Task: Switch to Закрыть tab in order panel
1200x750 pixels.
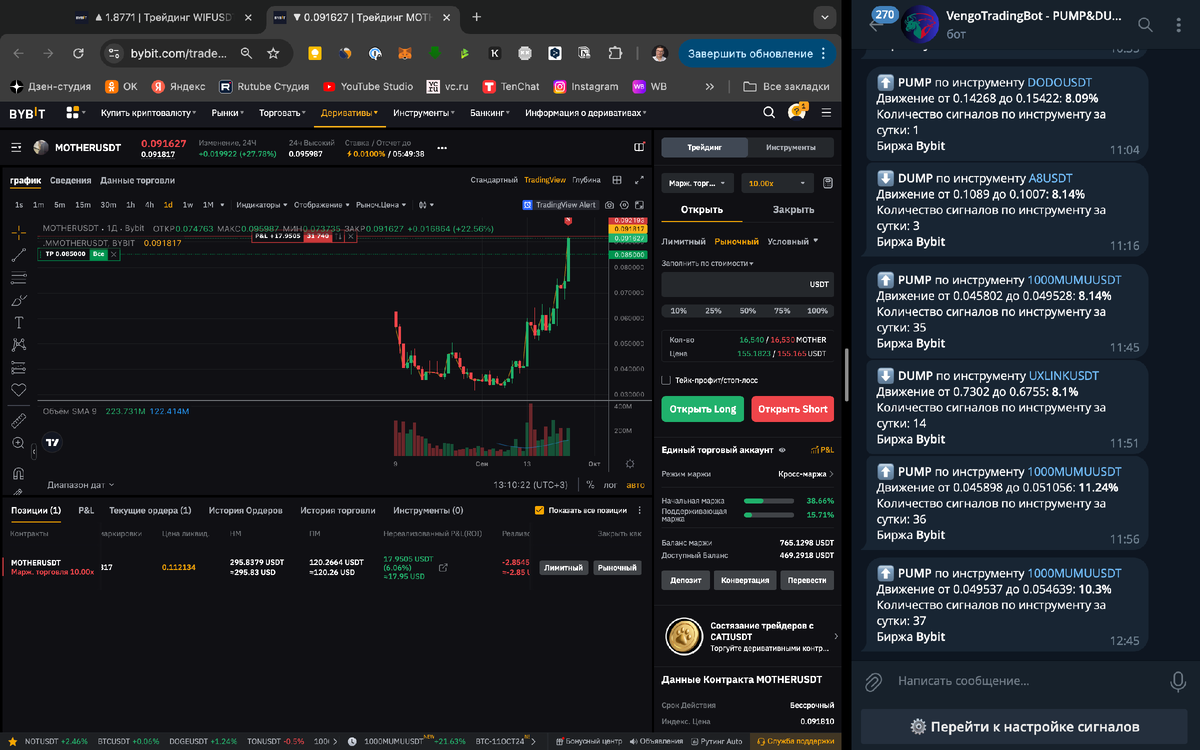Action: [793, 210]
